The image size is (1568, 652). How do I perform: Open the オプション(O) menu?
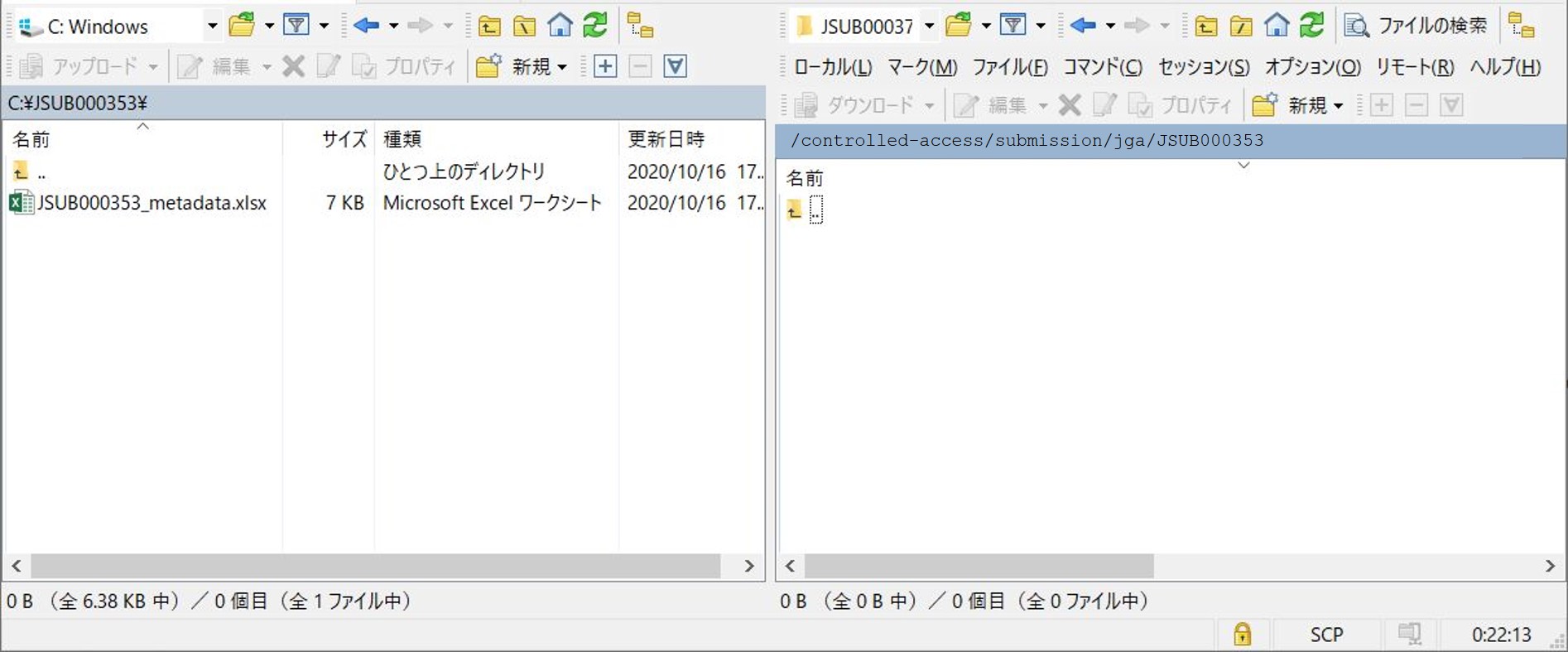(1312, 67)
